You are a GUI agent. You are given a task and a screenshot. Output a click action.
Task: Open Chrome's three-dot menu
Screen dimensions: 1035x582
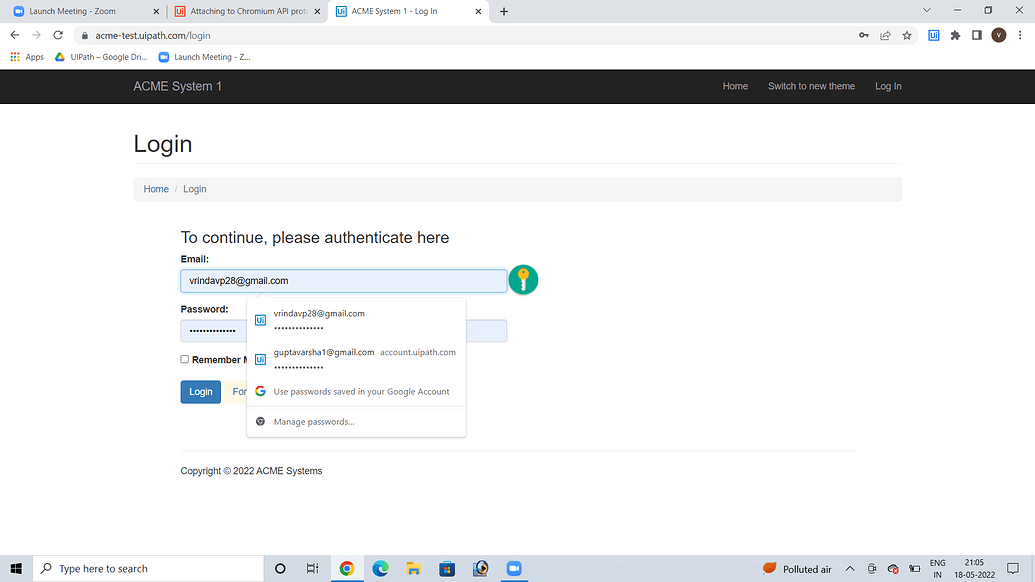[1019, 34]
